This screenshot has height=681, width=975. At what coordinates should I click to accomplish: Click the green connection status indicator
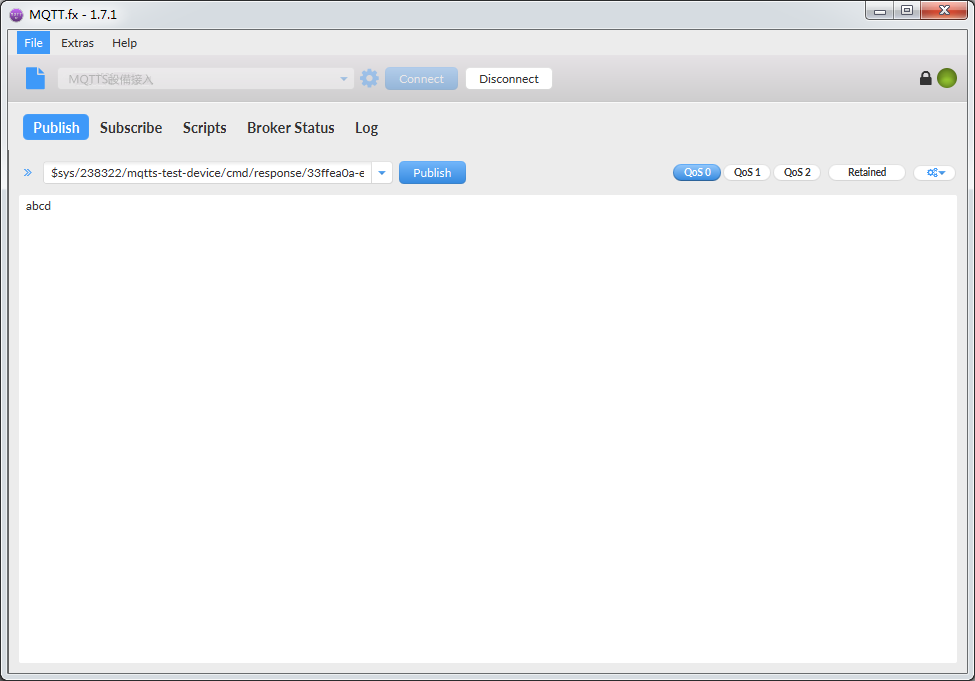947,78
